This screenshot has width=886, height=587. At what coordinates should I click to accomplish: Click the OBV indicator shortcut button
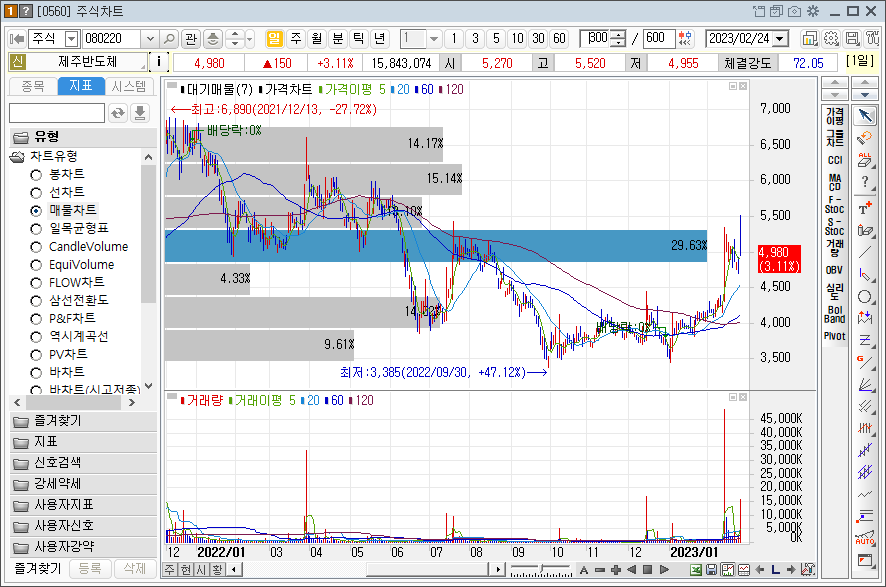click(835, 270)
